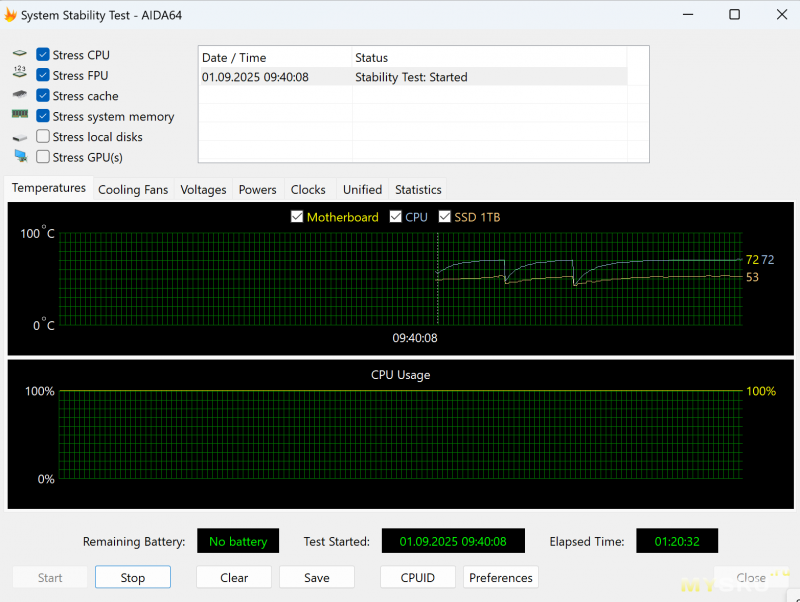Uncheck Stress cache checkbox
This screenshot has width=800, height=602.
click(x=43, y=95)
